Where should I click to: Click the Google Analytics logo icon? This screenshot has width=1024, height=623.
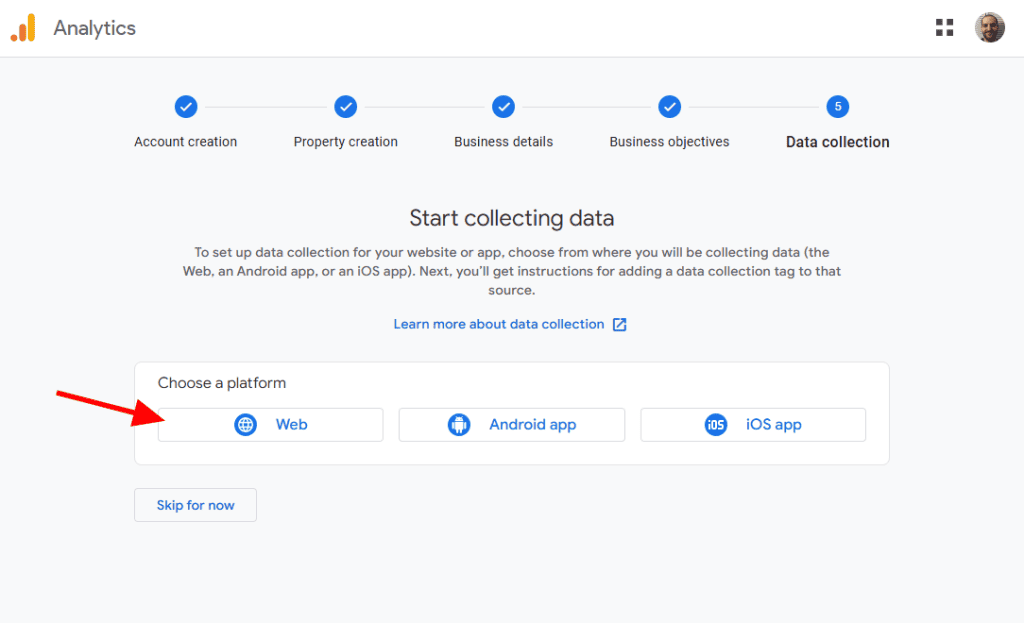(x=23, y=28)
